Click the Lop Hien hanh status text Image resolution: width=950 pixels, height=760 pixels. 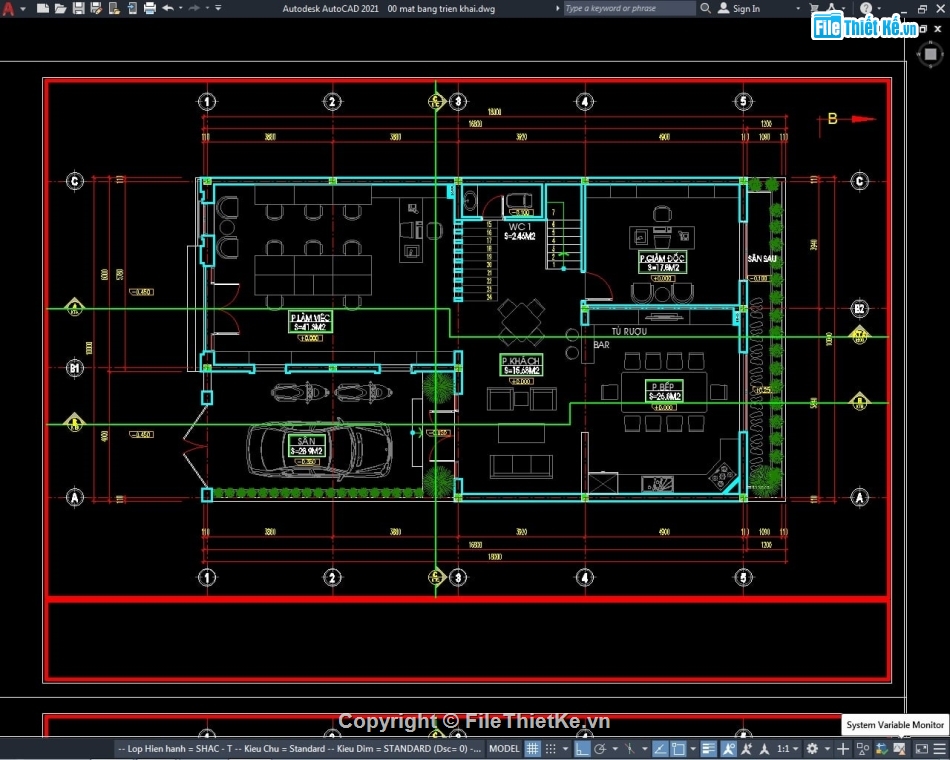[300, 749]
